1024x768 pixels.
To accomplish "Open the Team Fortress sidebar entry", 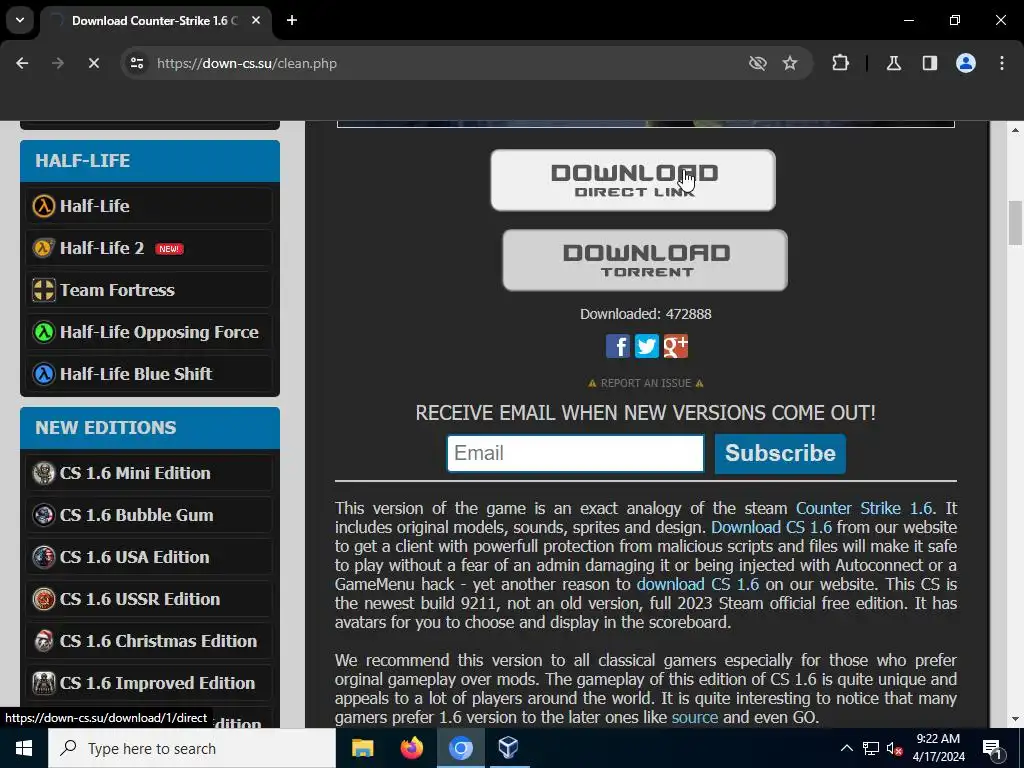I will tap(150, 290).
